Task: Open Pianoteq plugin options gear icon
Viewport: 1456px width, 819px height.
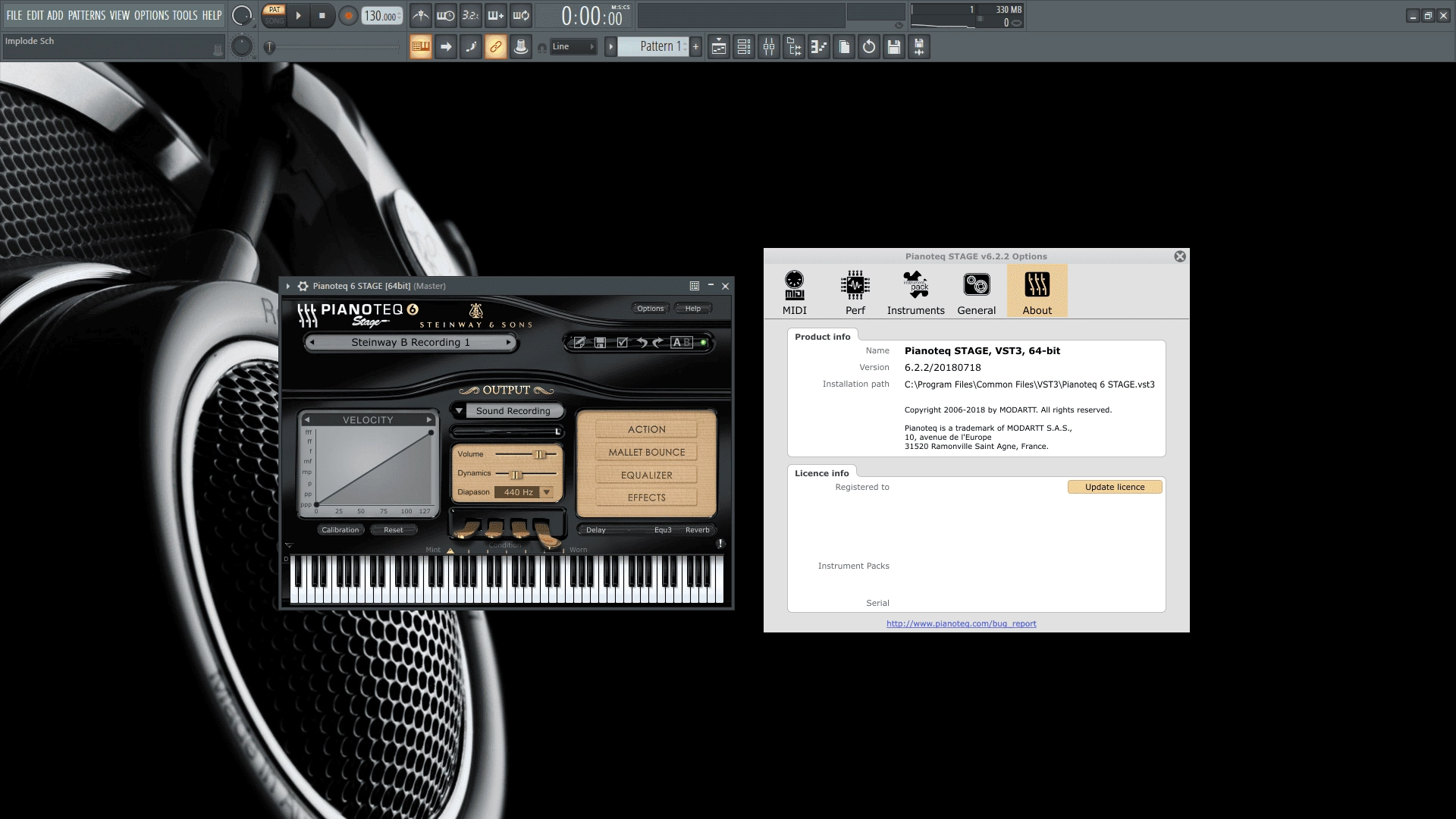Action: tap(303, 286)
